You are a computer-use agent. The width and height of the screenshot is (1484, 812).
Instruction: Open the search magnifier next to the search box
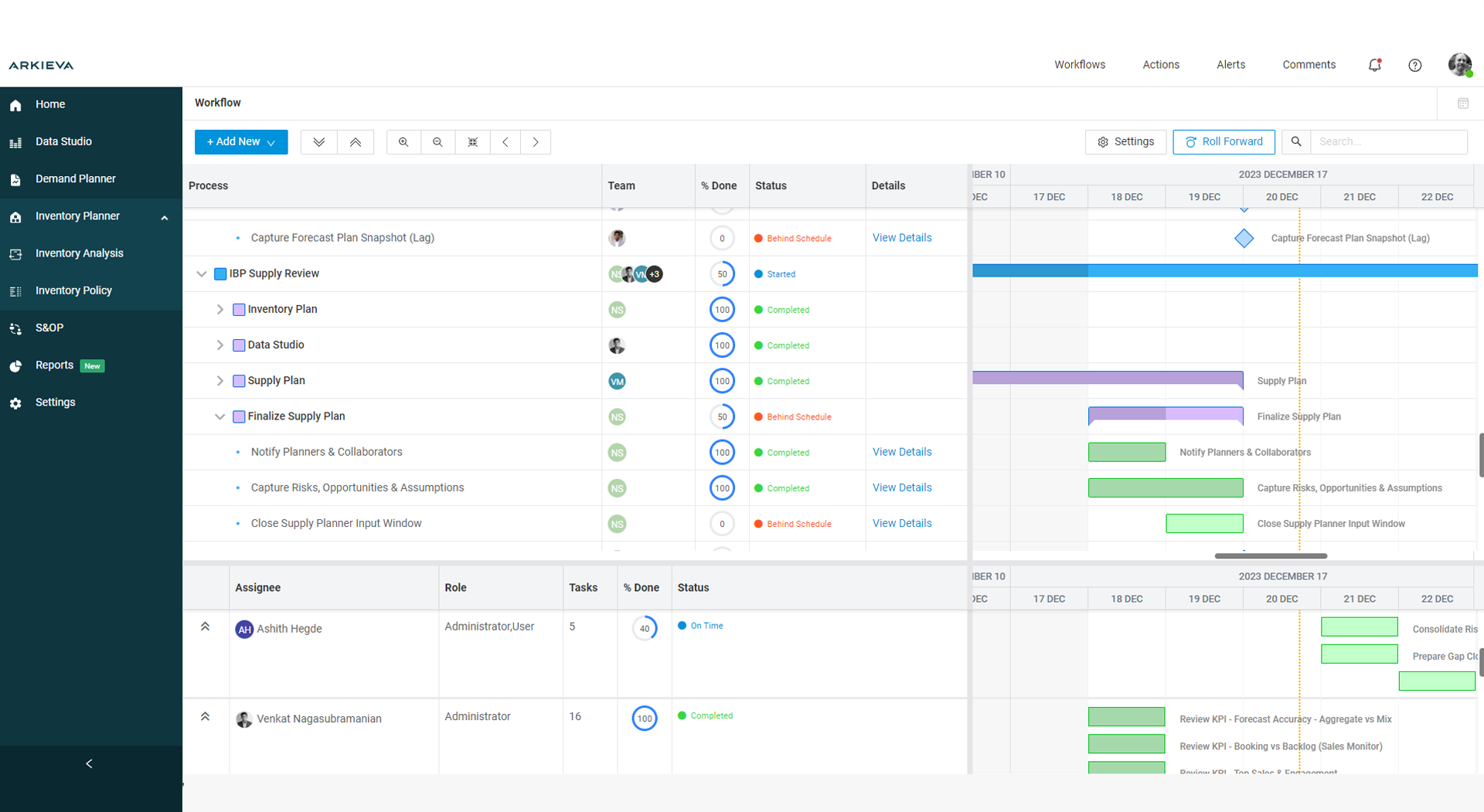1296,142
